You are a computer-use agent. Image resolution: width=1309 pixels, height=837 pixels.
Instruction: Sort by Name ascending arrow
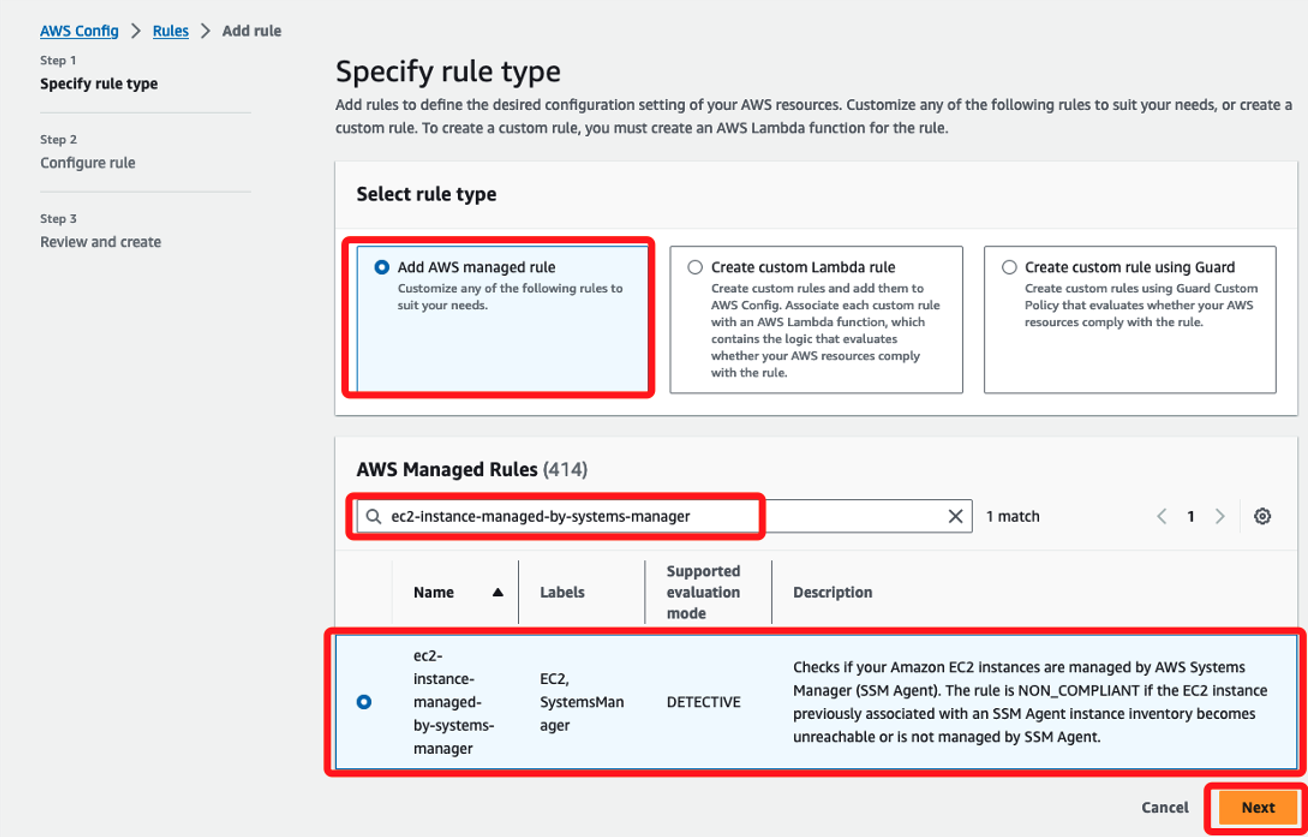497,592
